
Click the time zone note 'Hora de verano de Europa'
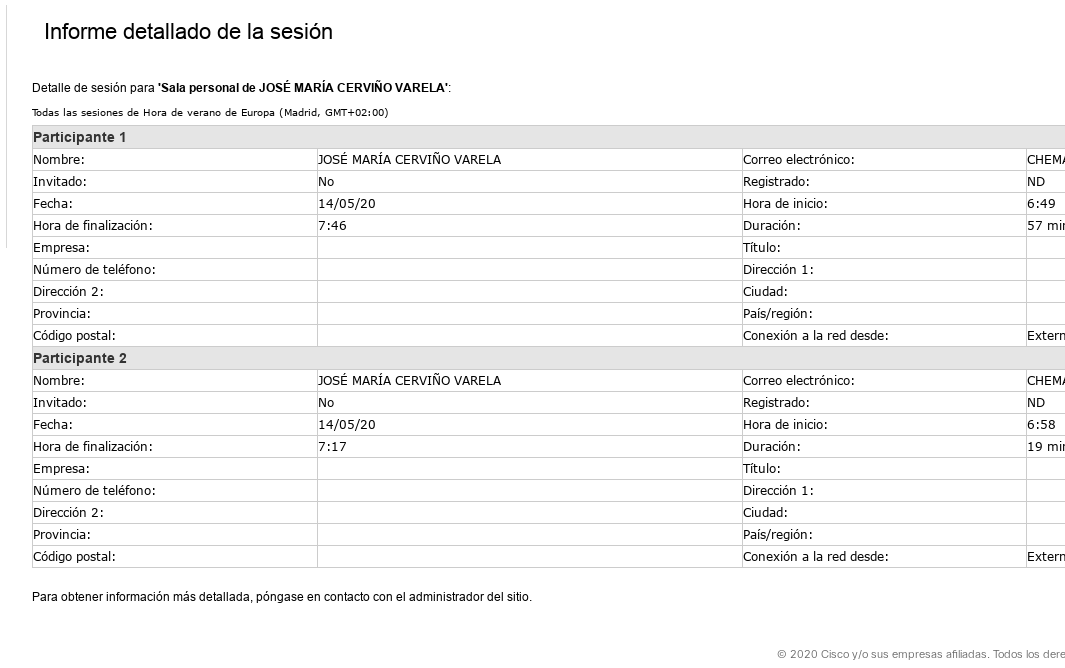pyautogui.click(x=210, y=113)
